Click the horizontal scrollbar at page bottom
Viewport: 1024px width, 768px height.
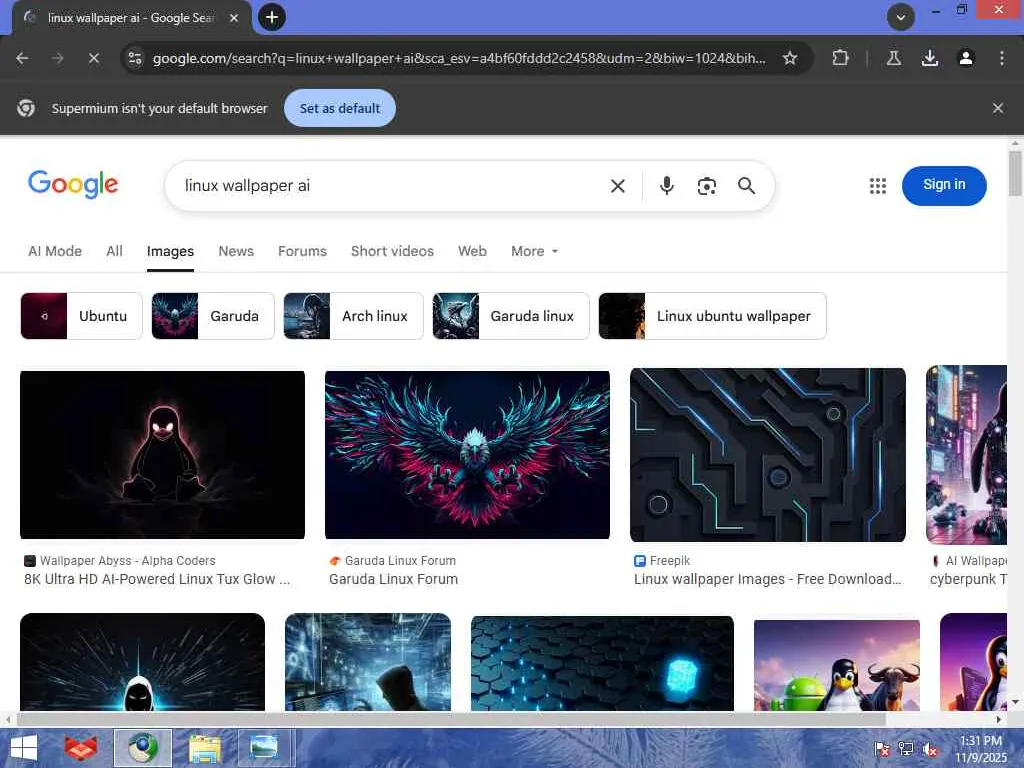pyautogui.click(x=451, y=719)
